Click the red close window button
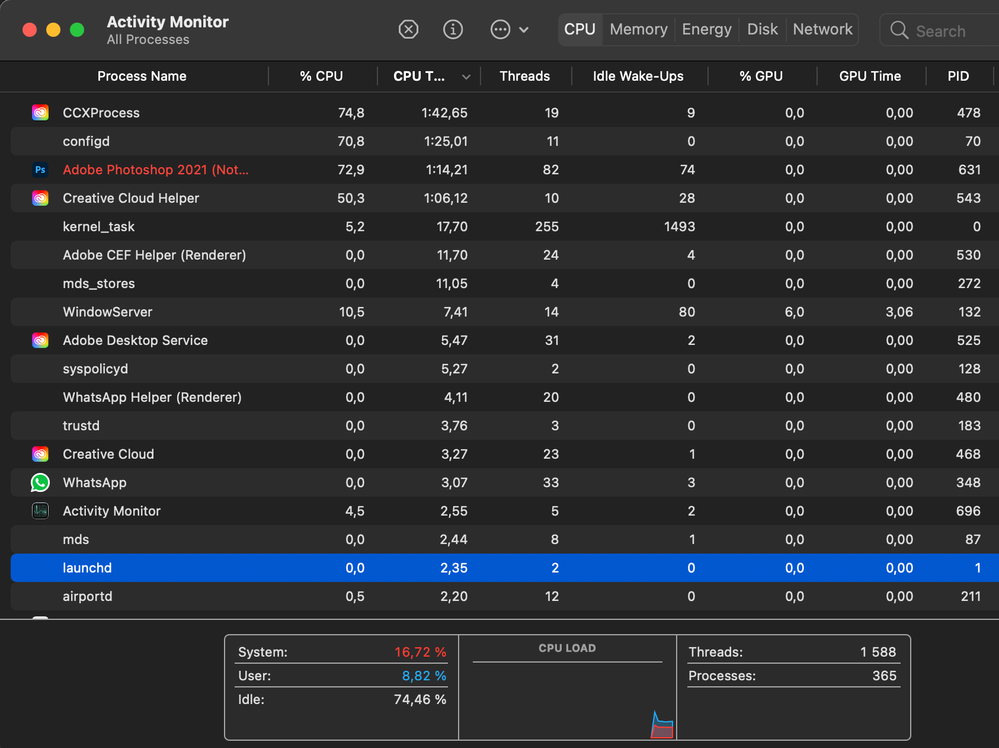 pos(29,30)
